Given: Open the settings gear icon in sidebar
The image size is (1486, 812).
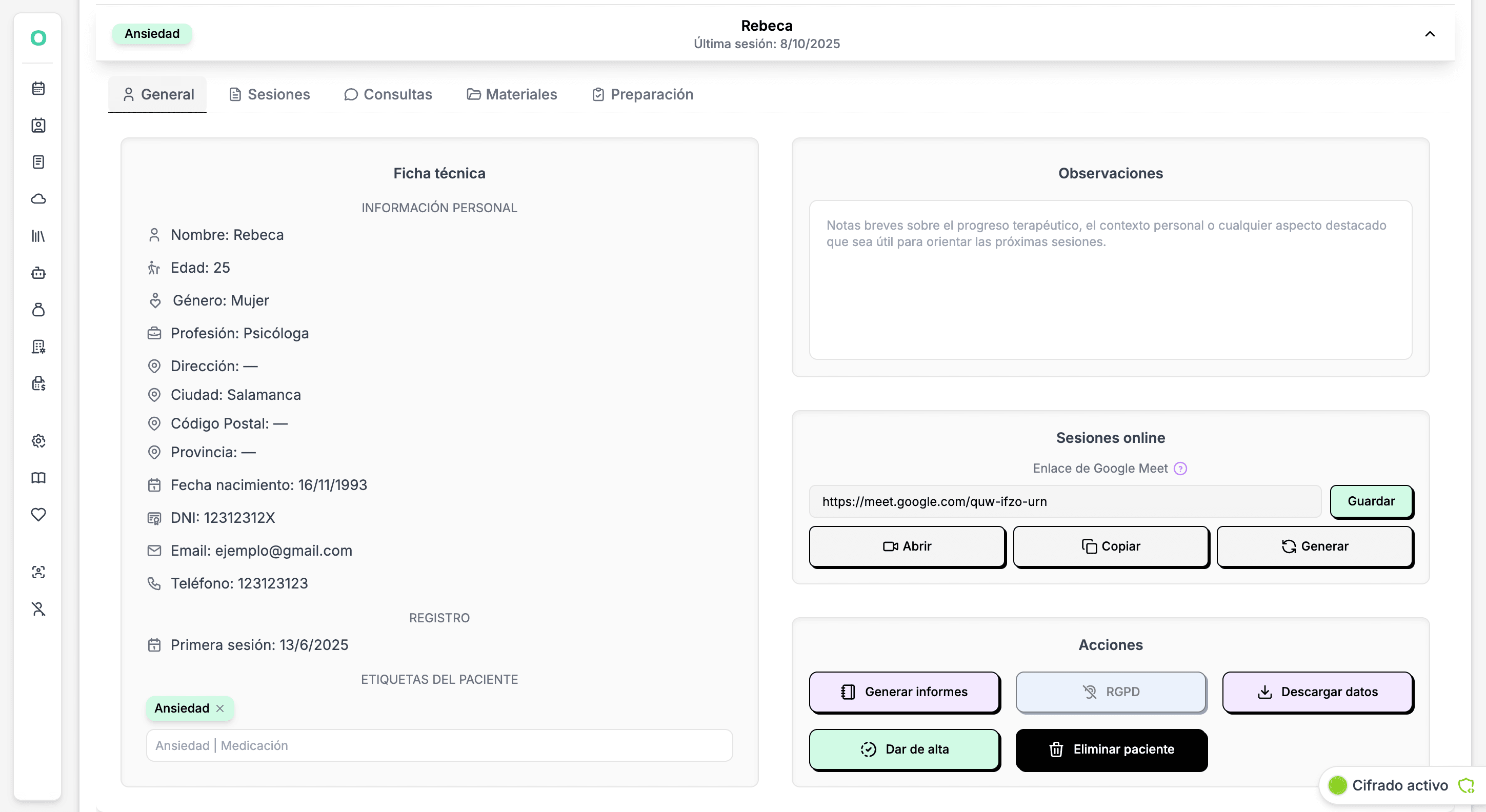Looking at the screenshot, I should [x=38, y=441].
